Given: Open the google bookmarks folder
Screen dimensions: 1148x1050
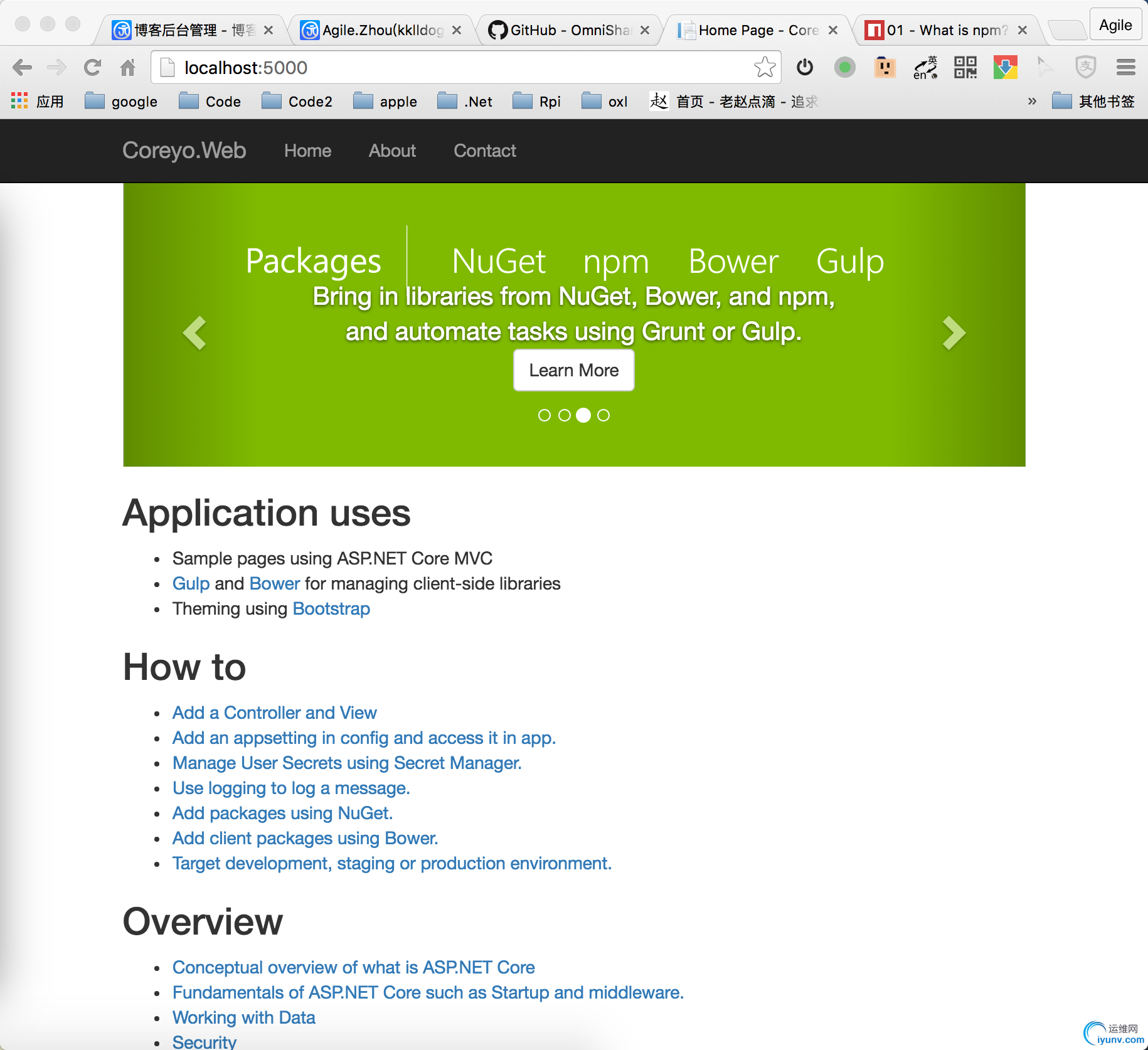Looking at the screenshot, I should [121, 101].
